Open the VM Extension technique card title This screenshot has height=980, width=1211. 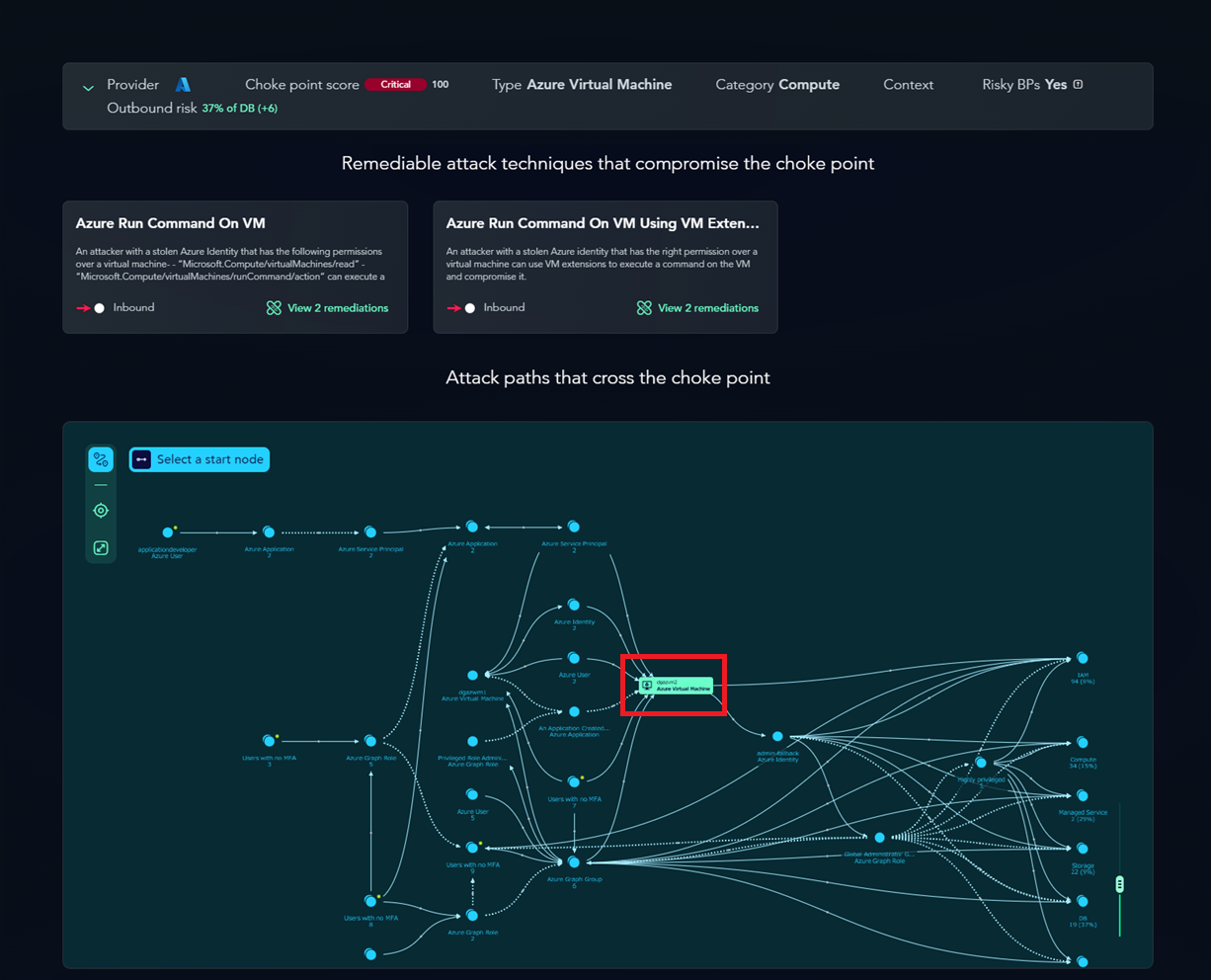click(603, 223)
